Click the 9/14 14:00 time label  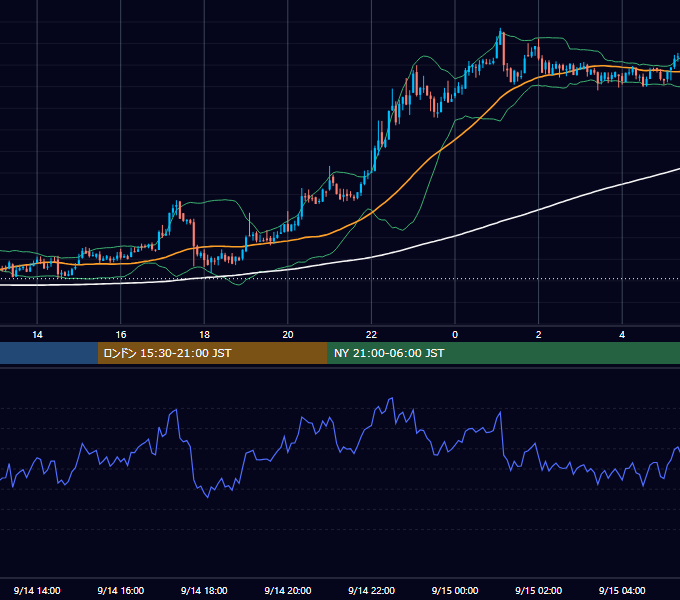[x=37, y=590]
